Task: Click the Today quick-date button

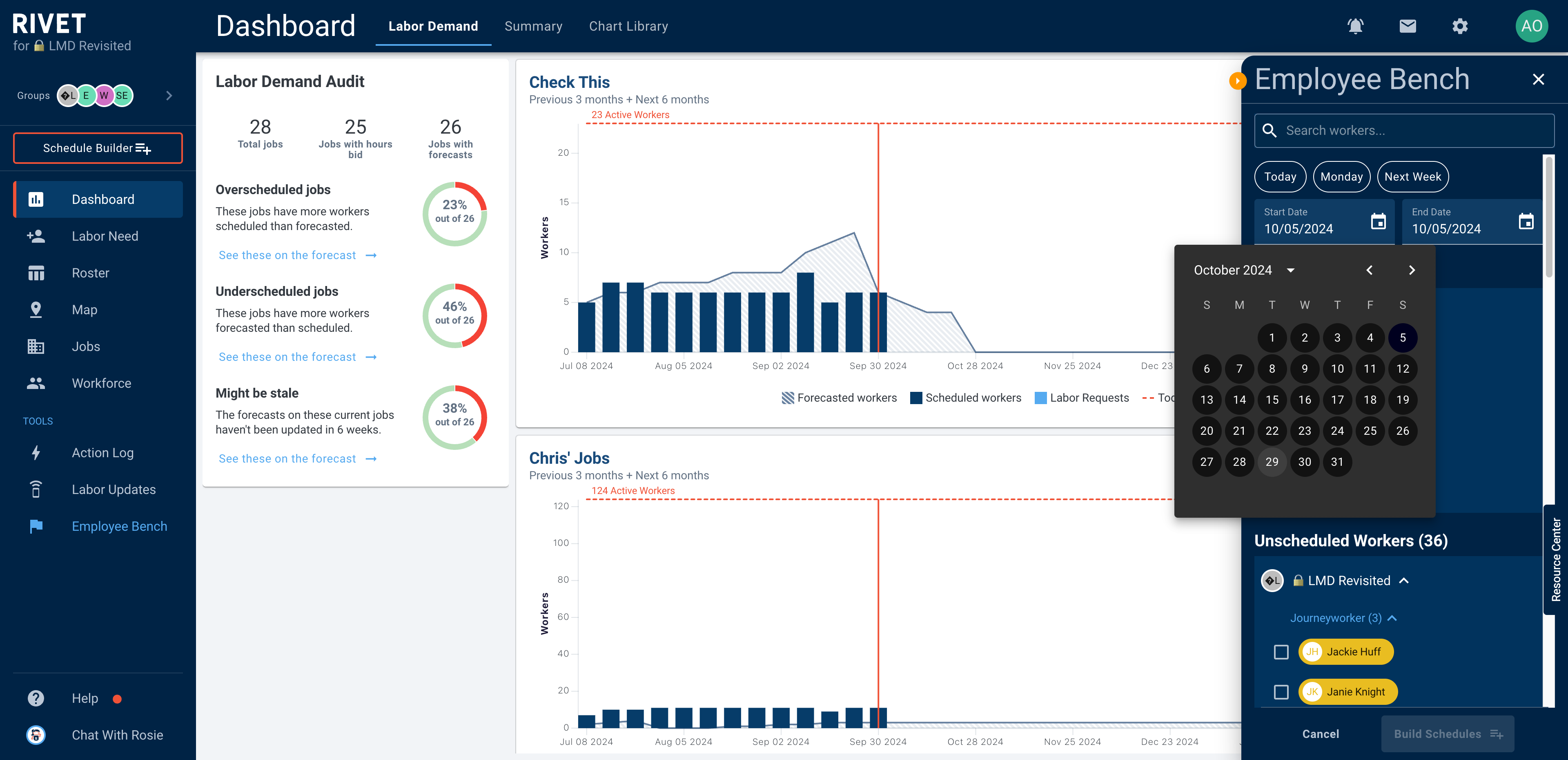Action: pyautogui.click(x=1280, y=177)
